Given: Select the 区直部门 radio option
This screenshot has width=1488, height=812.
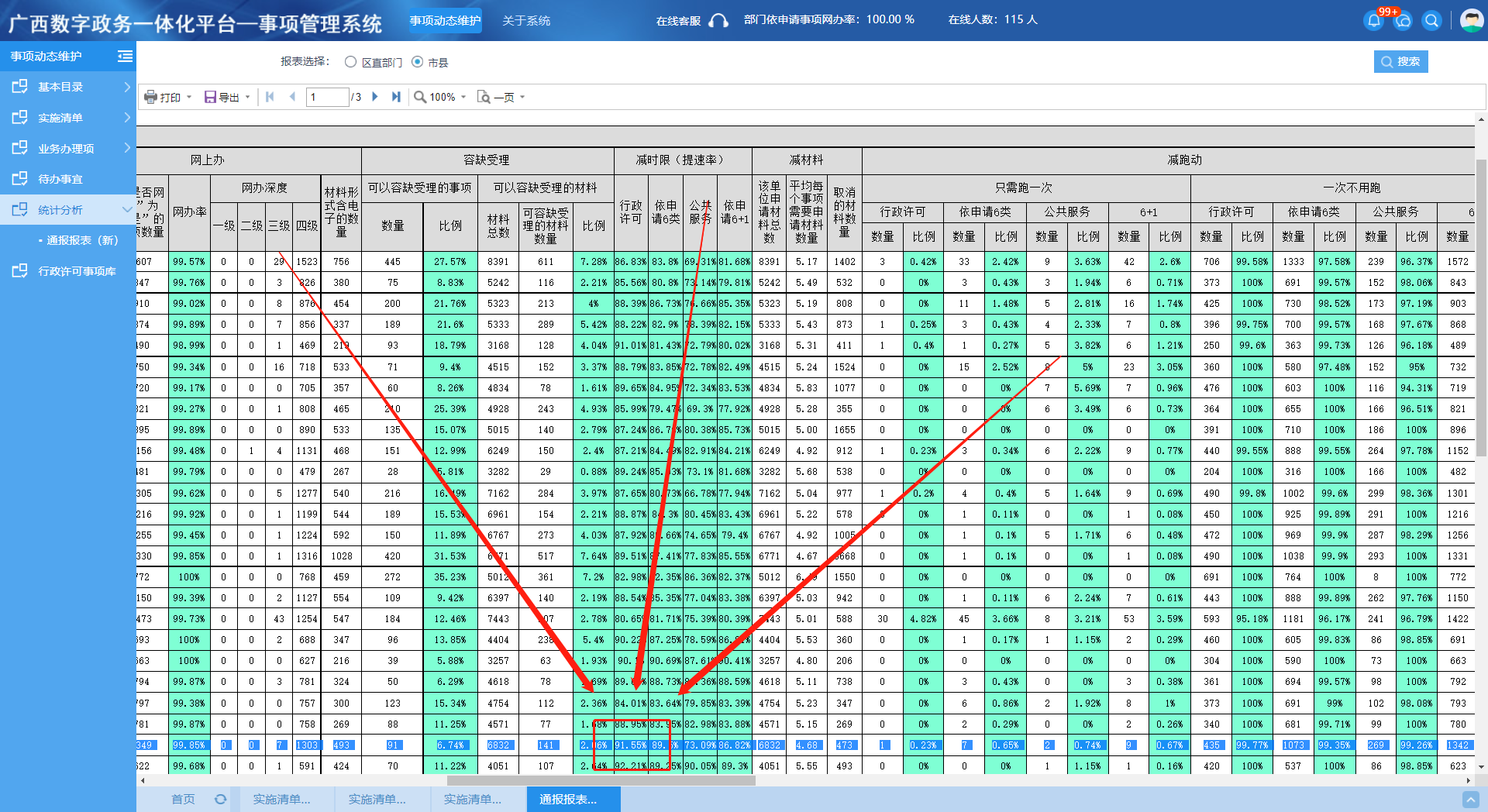Looking at the screenshot, I should (351, 62).
